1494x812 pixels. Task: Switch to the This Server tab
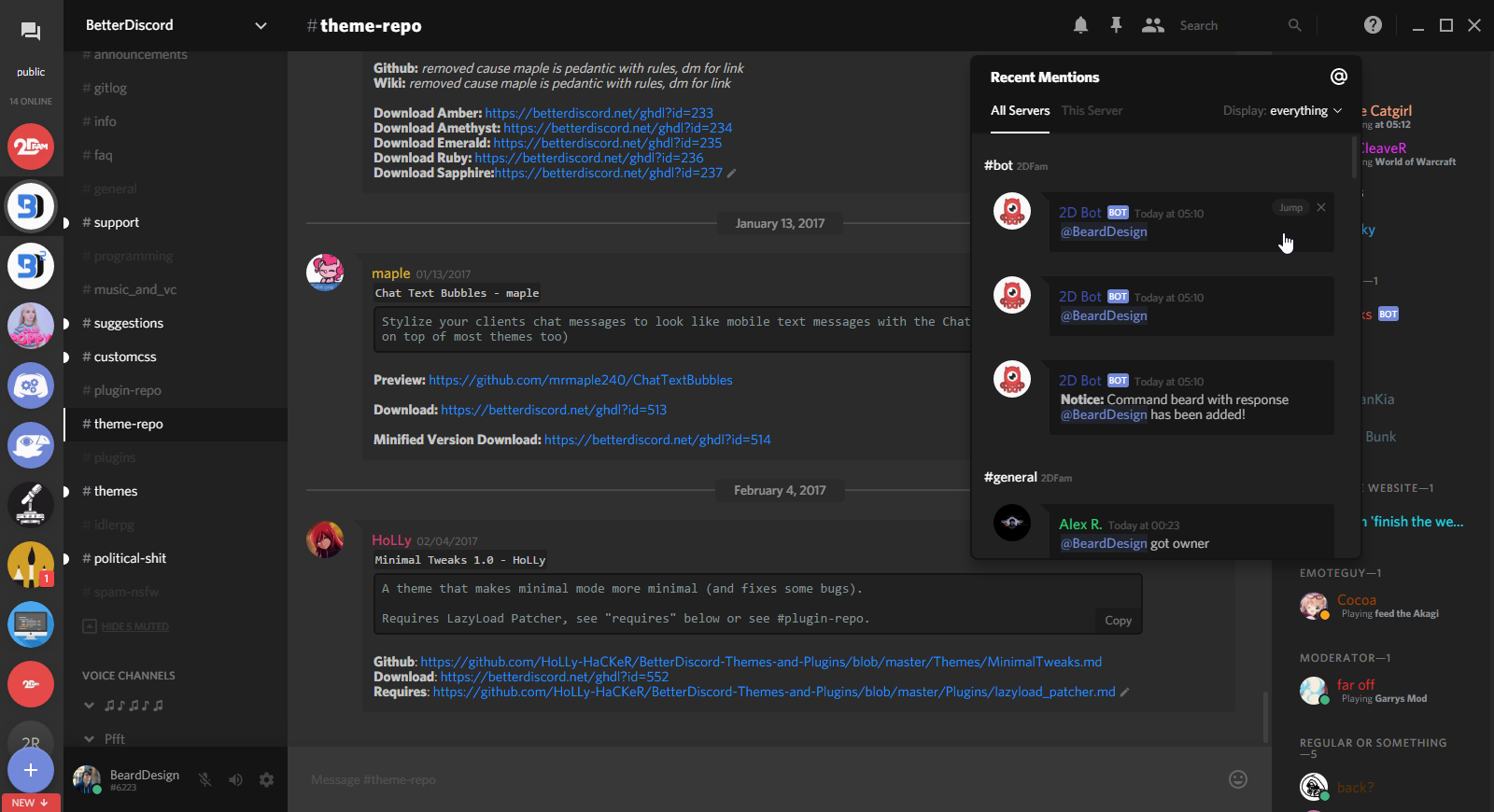1092,110
